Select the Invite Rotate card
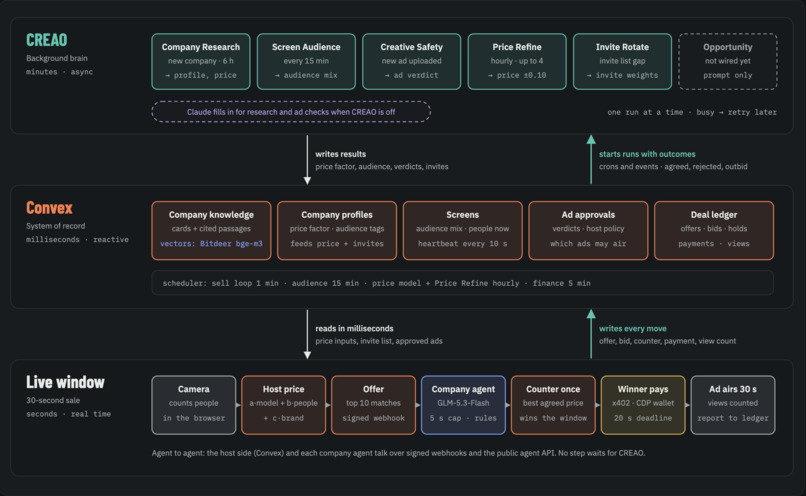The height and width of the screenshot is (496, 806). (622, 62)
